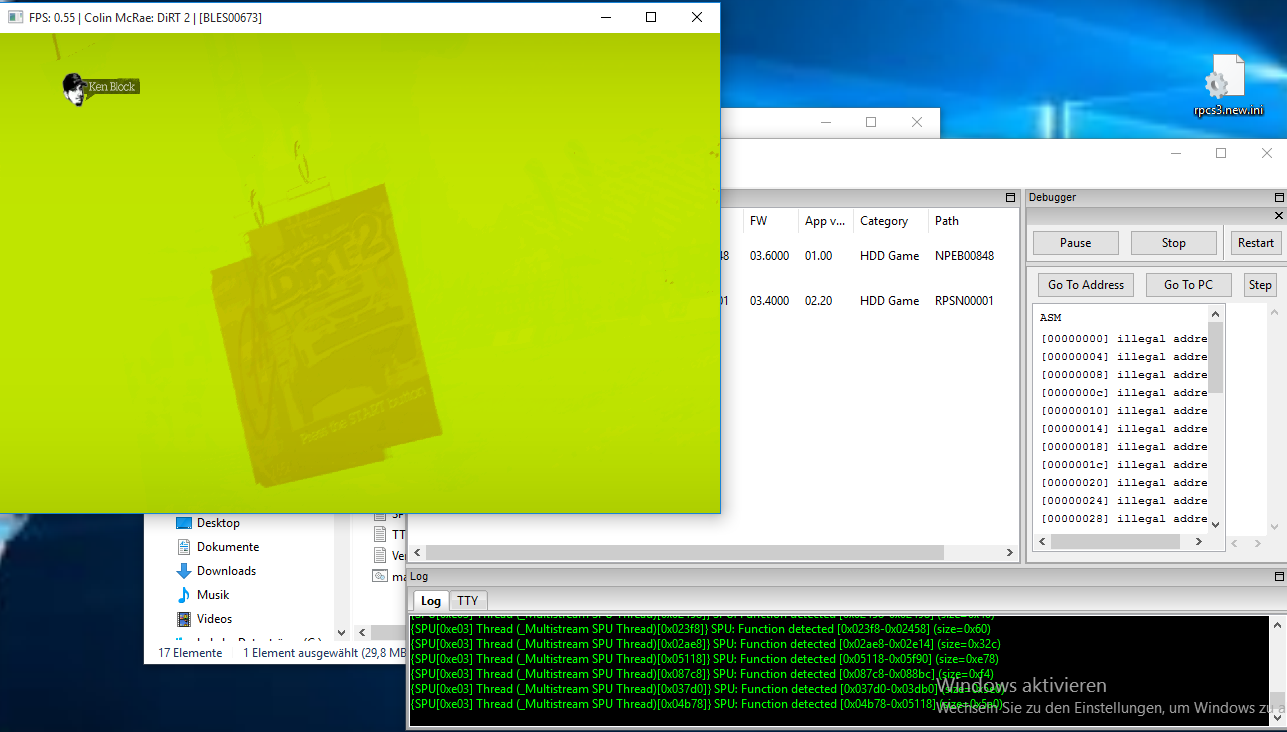Click the game list horizontal scroll-left arrow
The height and width of the screenshot is (732, 1287).
[418, 552]
